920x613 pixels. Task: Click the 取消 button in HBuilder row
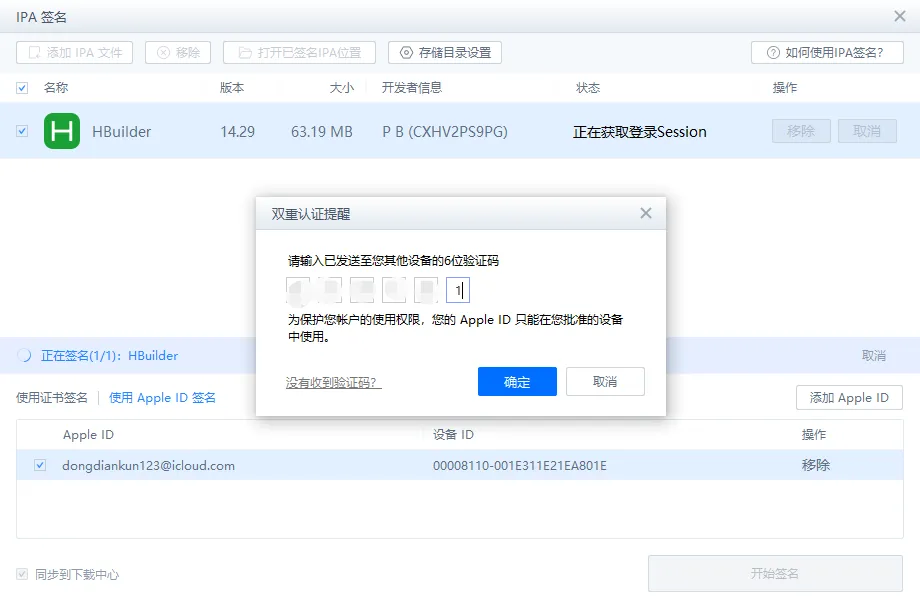[867, 131]
